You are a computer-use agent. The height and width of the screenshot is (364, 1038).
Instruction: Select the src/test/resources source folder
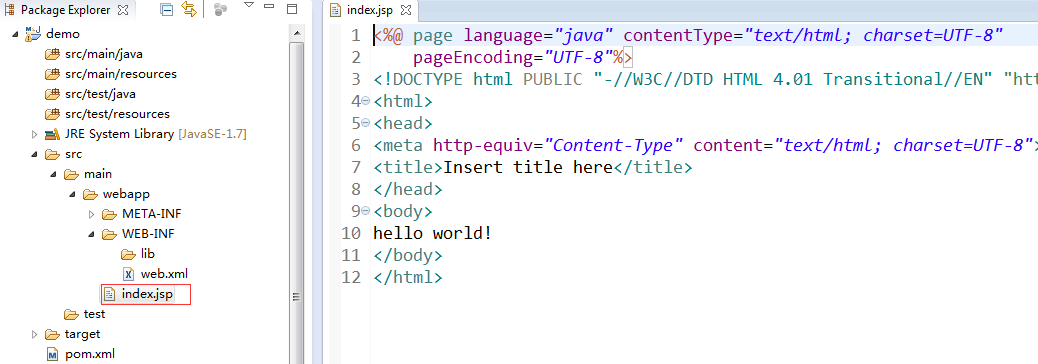117,114
